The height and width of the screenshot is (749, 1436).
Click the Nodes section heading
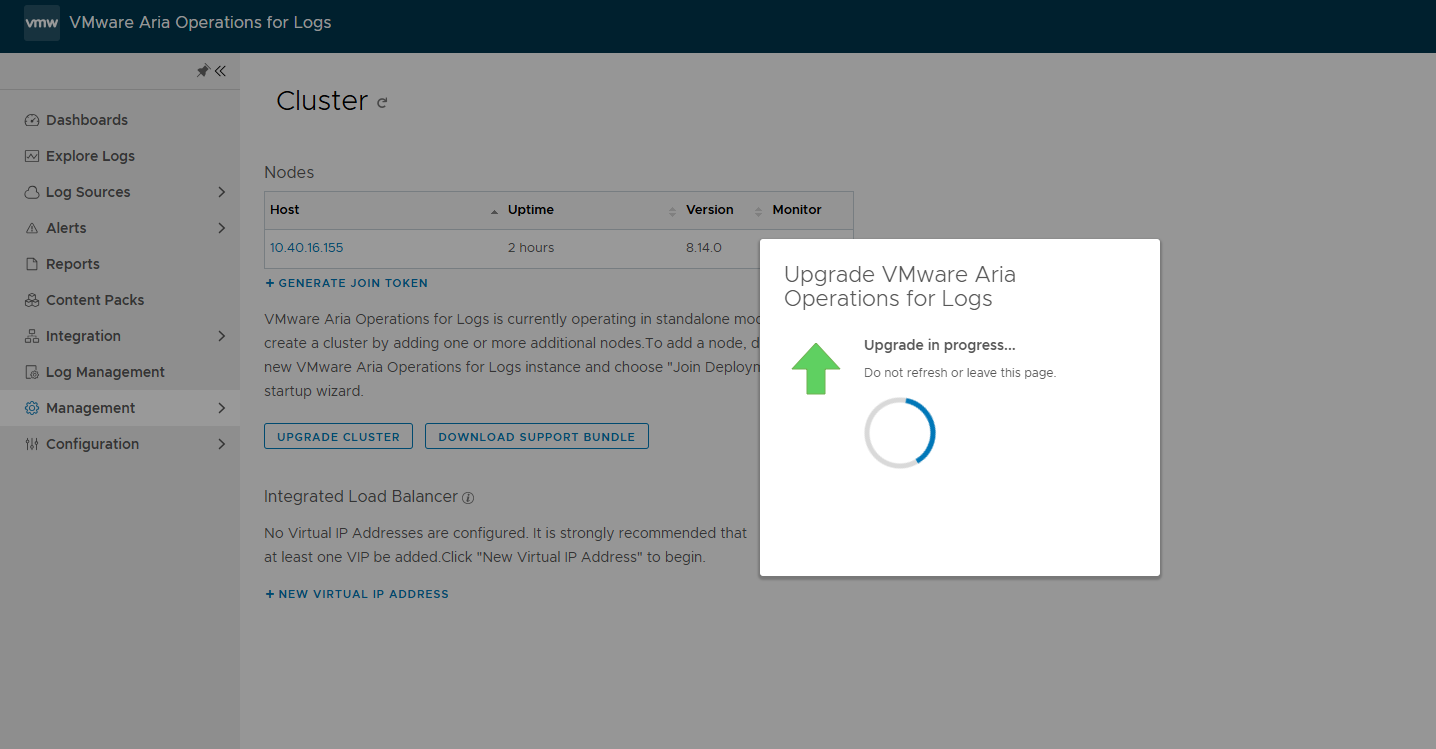point(289,172)
